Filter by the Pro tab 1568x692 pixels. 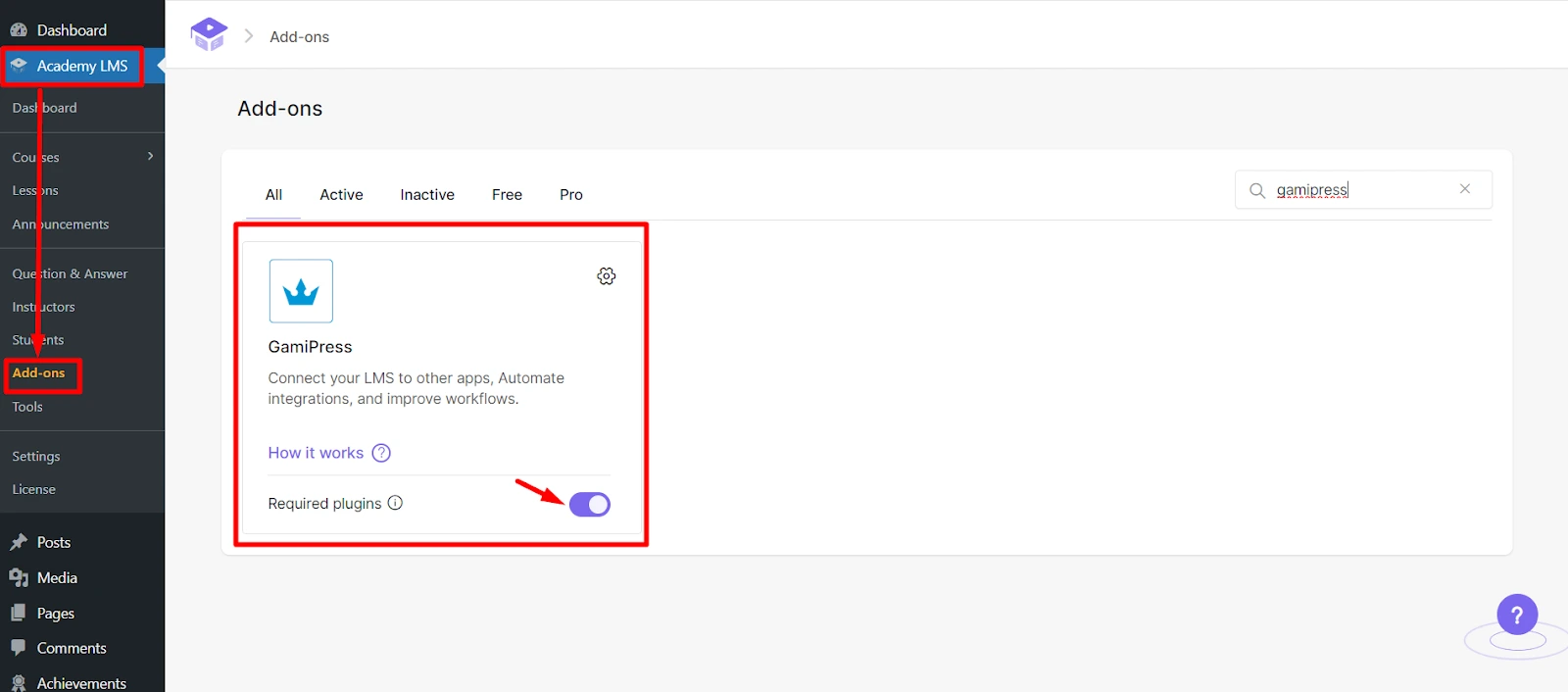click(571, 195)
